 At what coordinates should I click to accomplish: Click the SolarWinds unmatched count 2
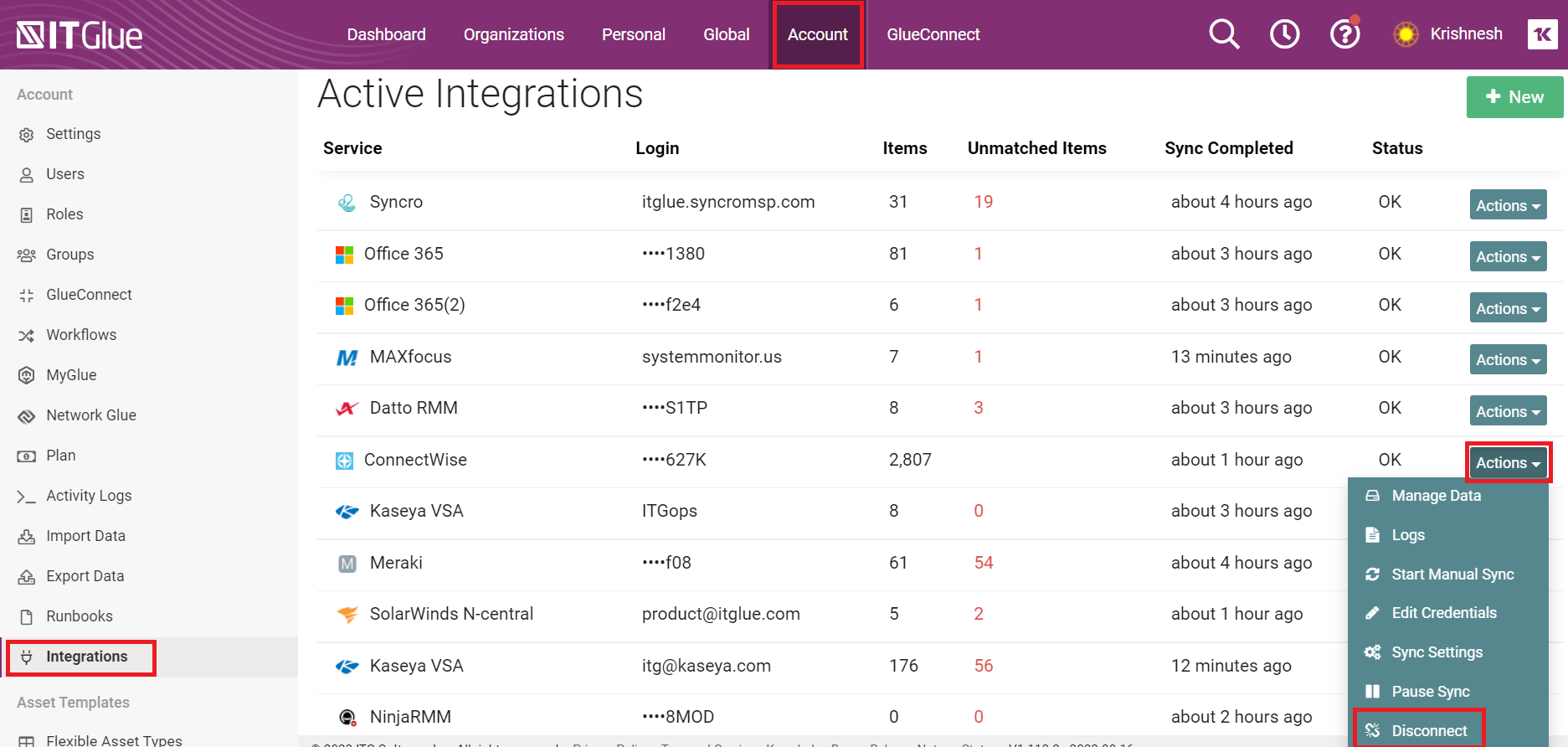[979, 614]
